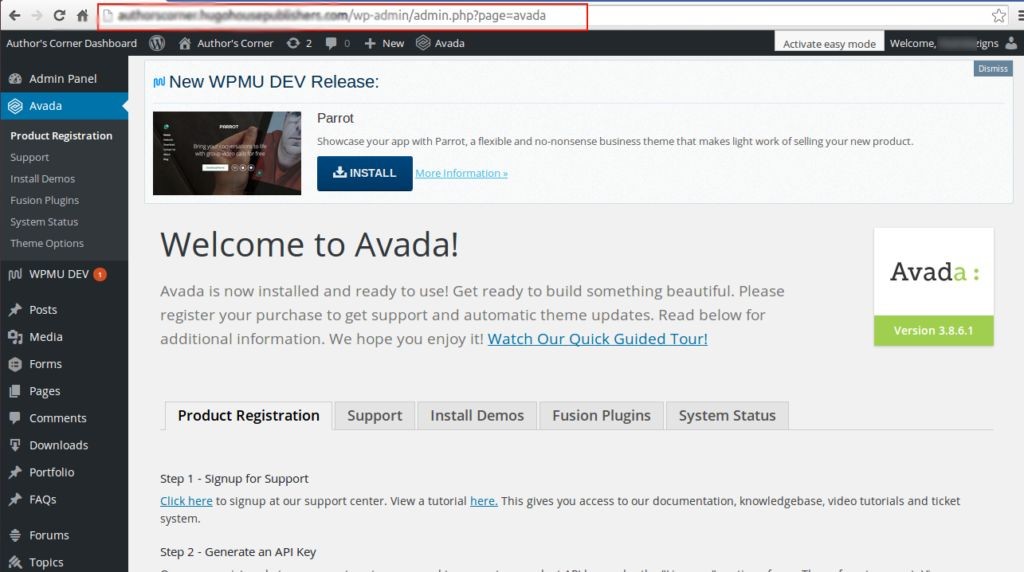This screenshot has height=572, width=1024.
Task: Open Watch Our Quick Guided Tour link
Action: pos(597,339)
